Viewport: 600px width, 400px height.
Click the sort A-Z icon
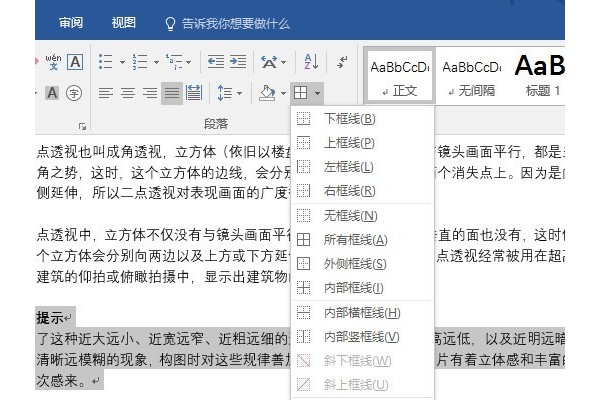311,62
